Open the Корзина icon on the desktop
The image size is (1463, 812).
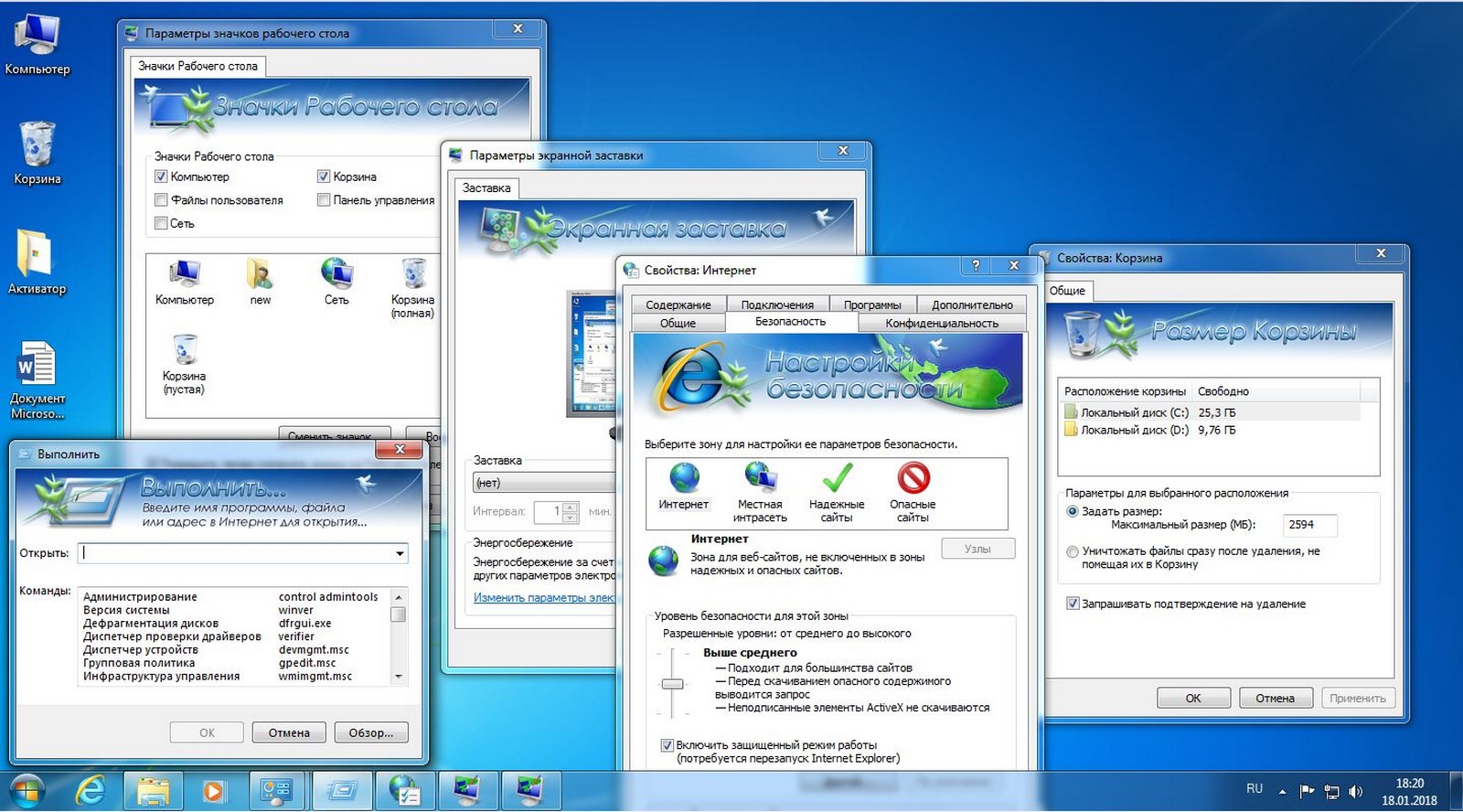(37, 153)
